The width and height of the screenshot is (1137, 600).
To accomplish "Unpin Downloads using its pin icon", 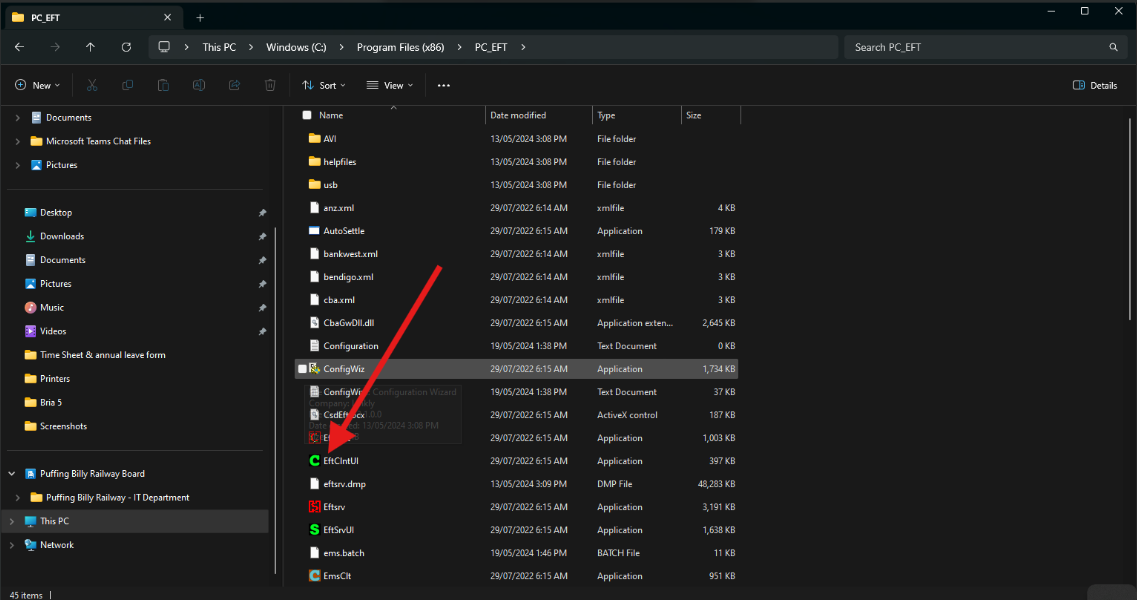I will click(262, 237).
